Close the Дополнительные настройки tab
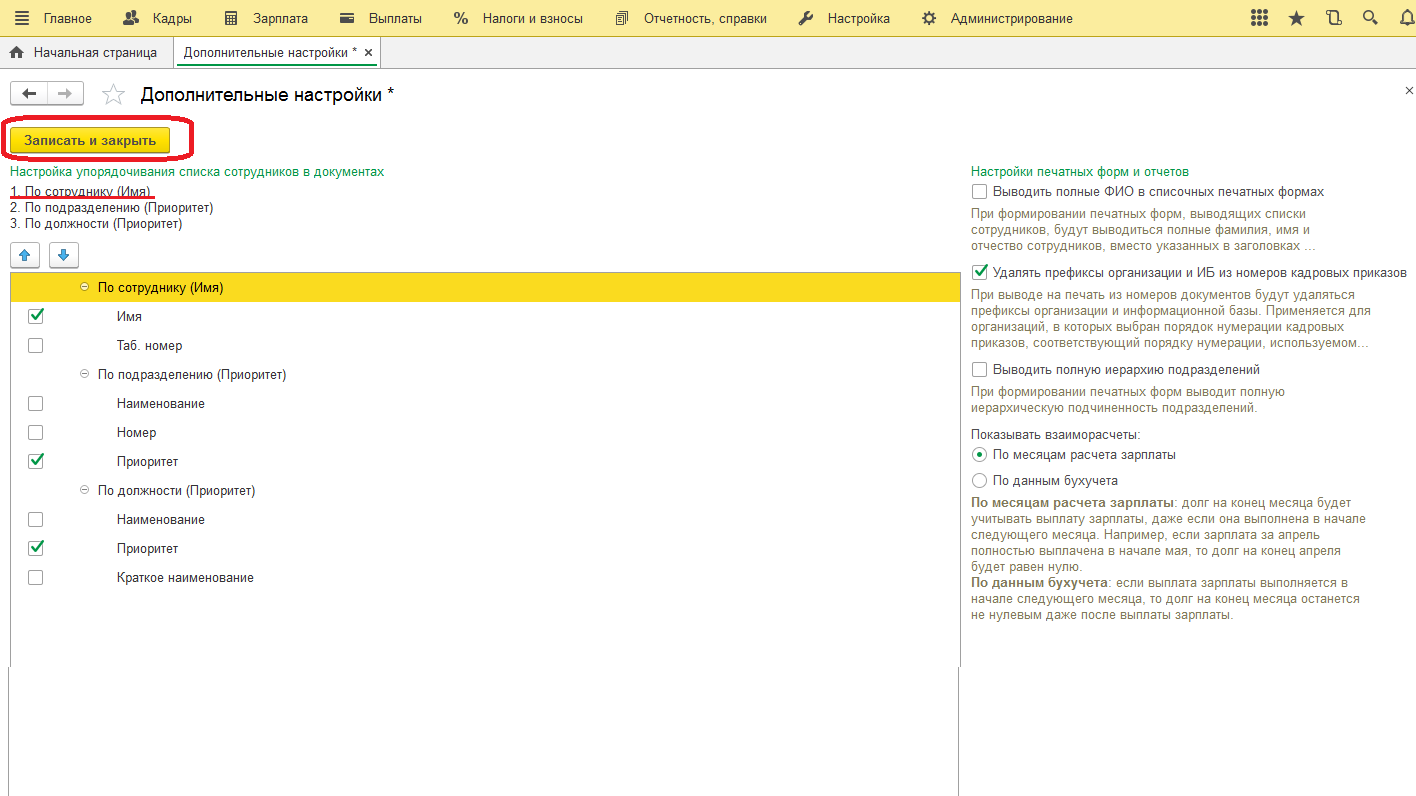The width and height of the screenshot is (1416, 796). [368, 52]
